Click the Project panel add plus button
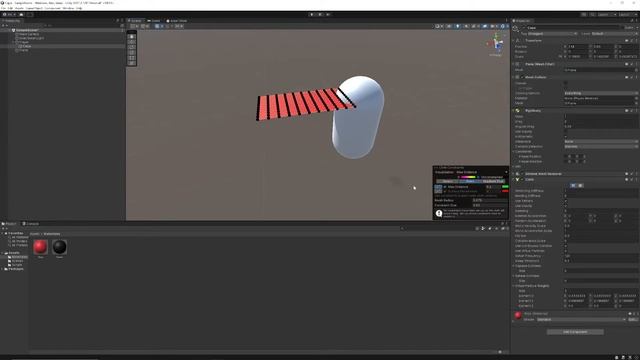The height and width of the screenshot is (360, 640). (3, 229)
